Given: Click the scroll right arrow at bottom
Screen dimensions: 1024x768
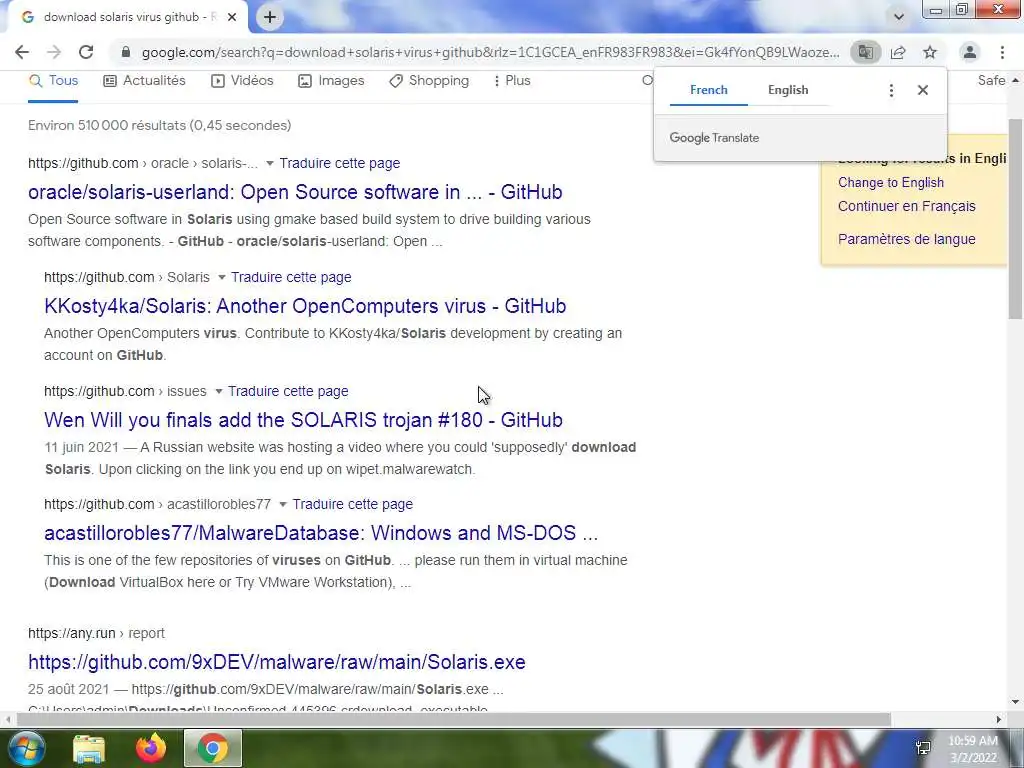Looking at the screenshot, I should [999, 720].
